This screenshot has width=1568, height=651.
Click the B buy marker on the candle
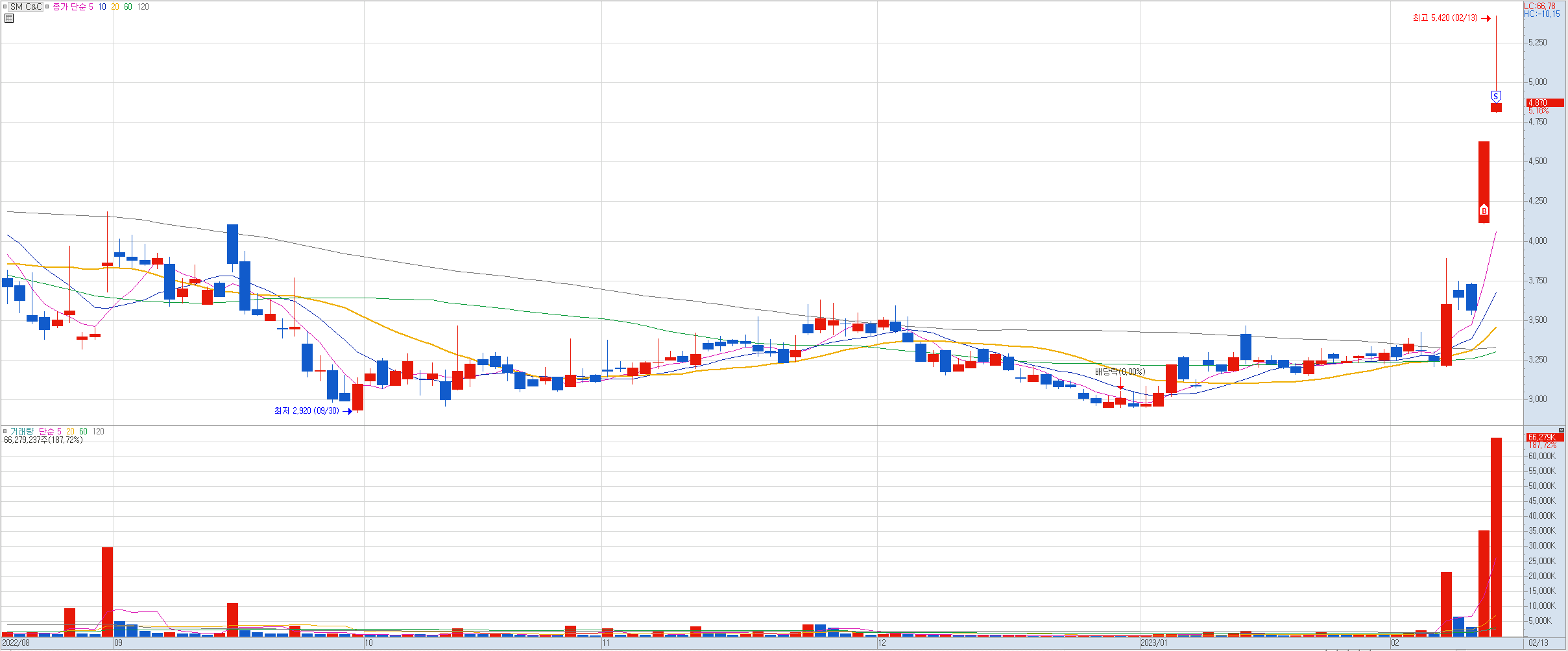1484,211
